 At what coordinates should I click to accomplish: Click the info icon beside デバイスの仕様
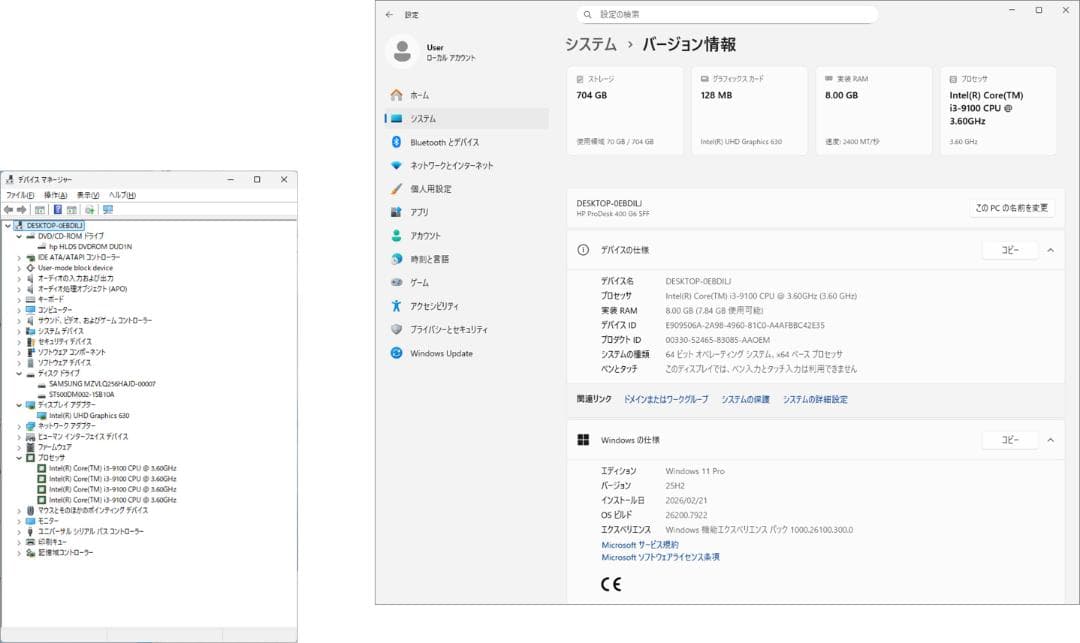[583, 250]
